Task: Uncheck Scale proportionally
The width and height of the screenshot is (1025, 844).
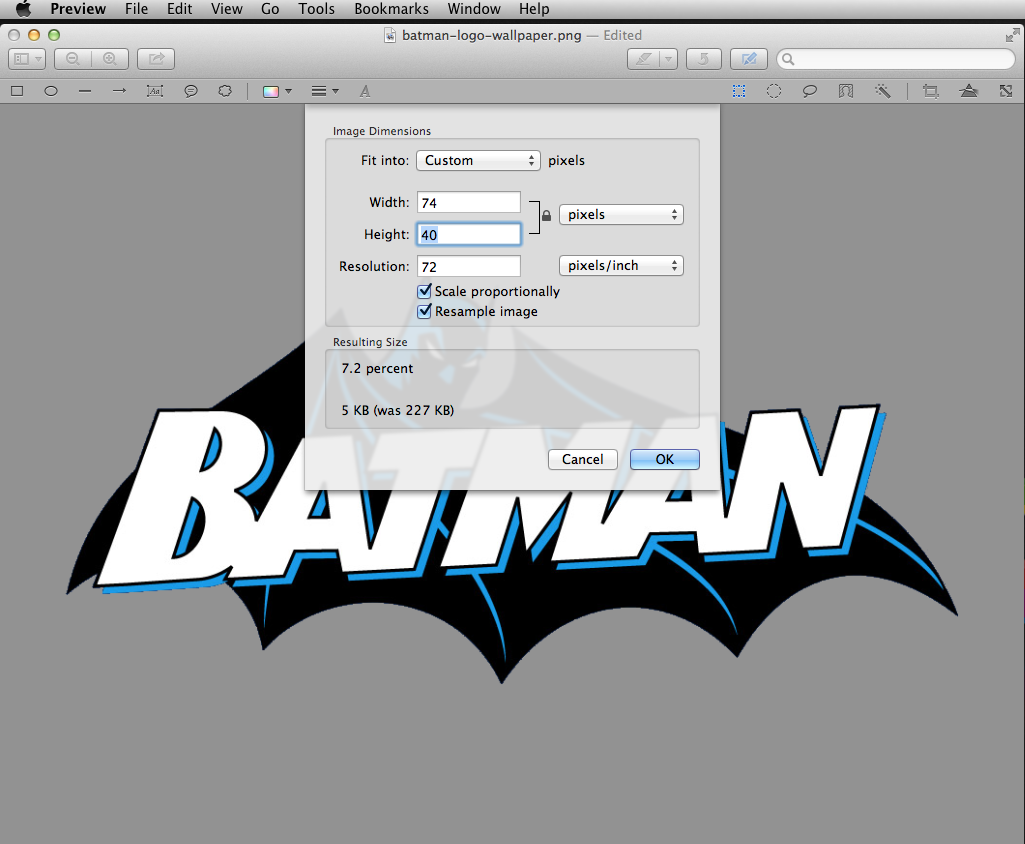Action: pyautogui.click(x=425, y=291)
